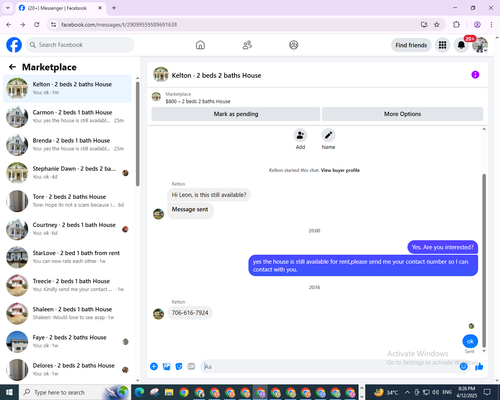Open a new browser tab
Image resolution: width=500 pixels, height=400 pixels.
click(x=114, y=8)
